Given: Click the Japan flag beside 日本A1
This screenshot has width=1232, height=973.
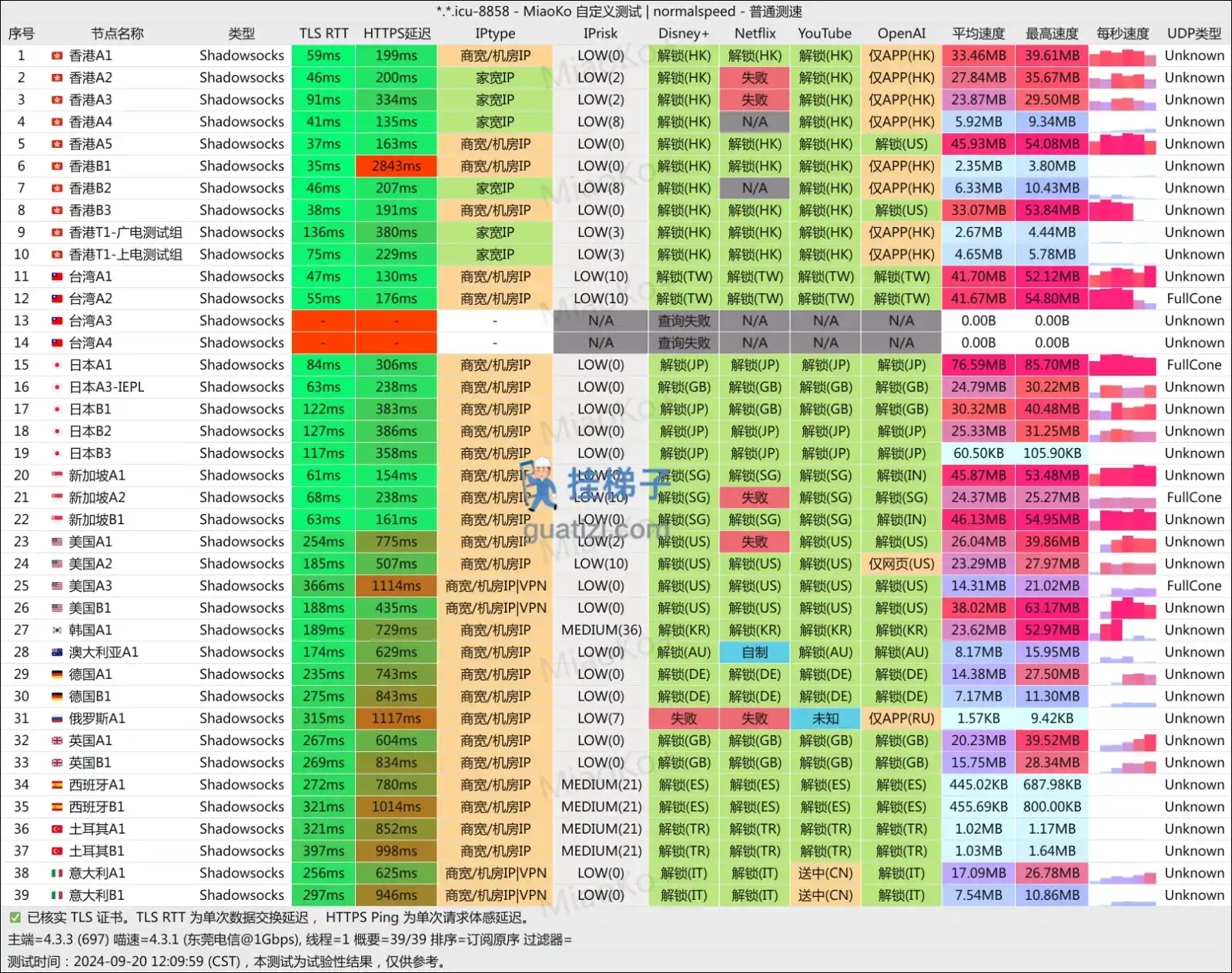Looking at the screenshot, I should tap(57, 365).
